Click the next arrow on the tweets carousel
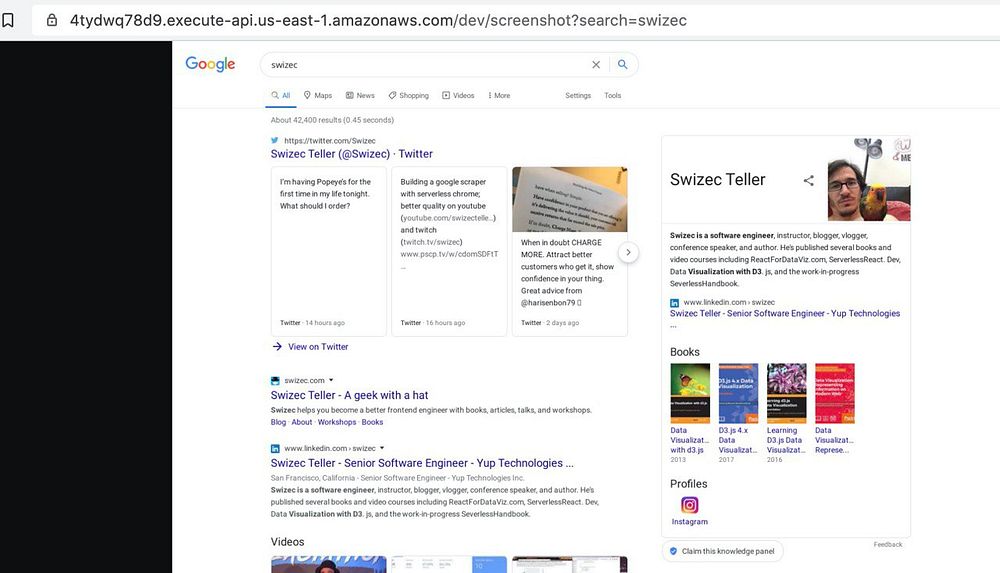 (x=628, y=252)
